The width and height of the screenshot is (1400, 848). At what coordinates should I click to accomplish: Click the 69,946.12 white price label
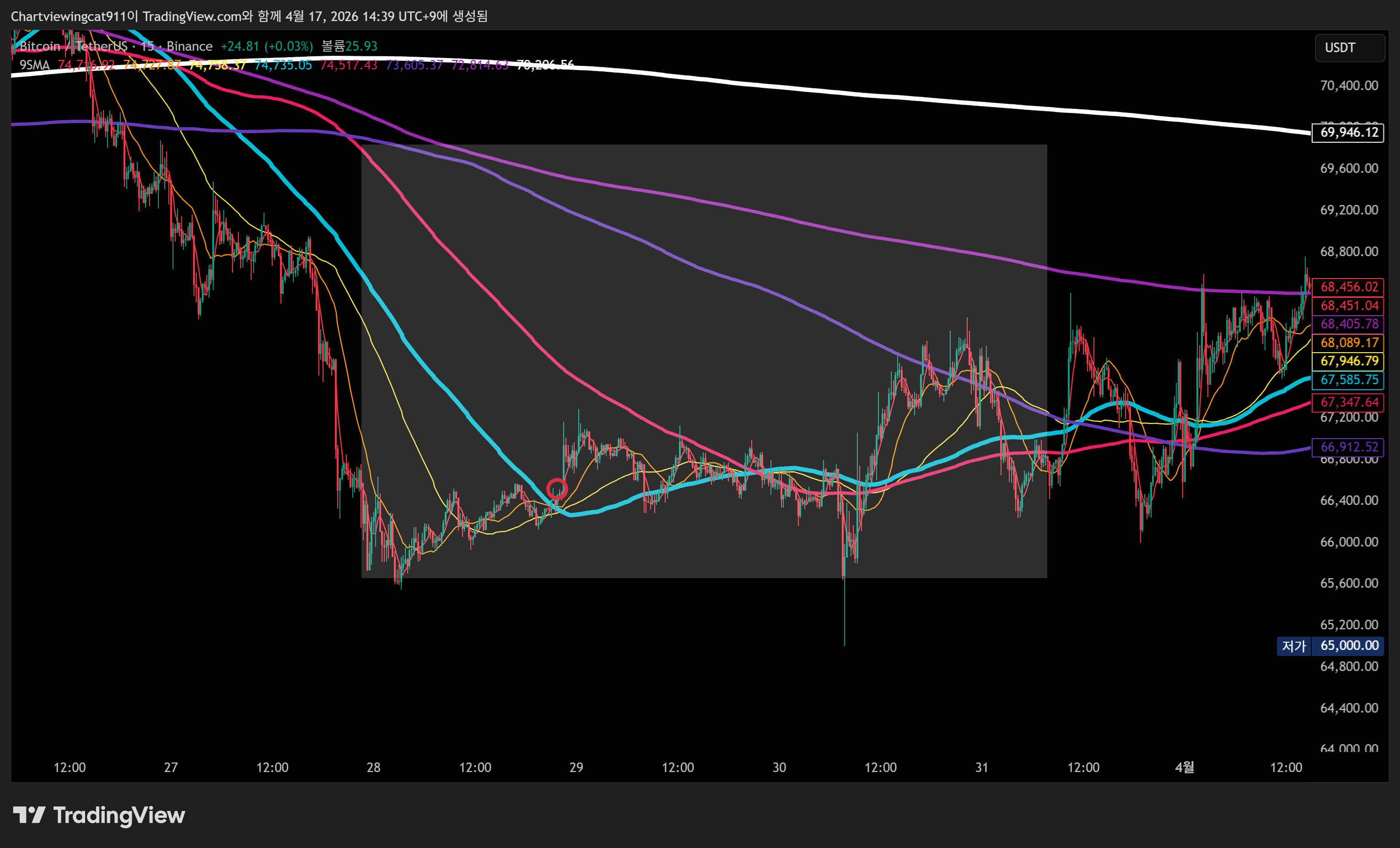tap(1348, 132)
